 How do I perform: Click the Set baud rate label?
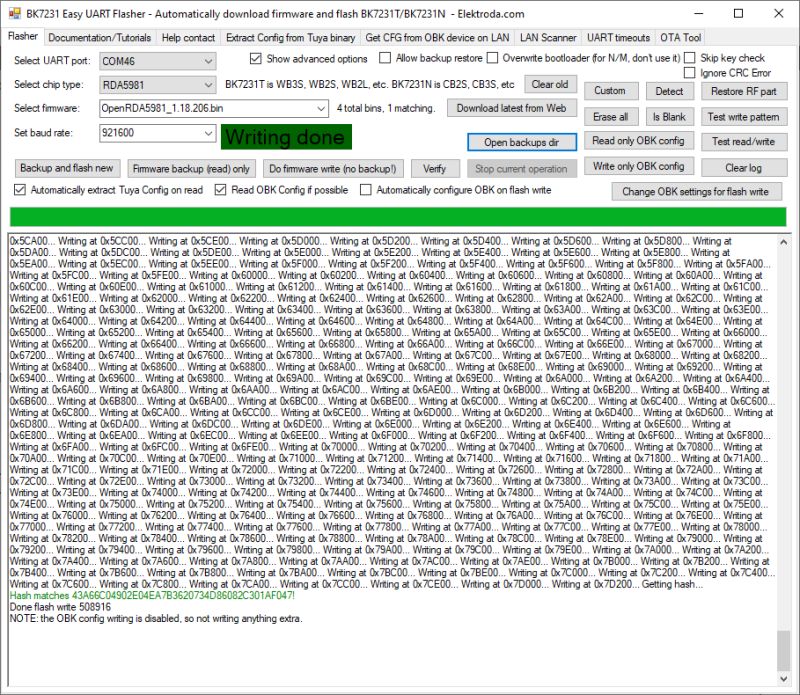(43, 133)
